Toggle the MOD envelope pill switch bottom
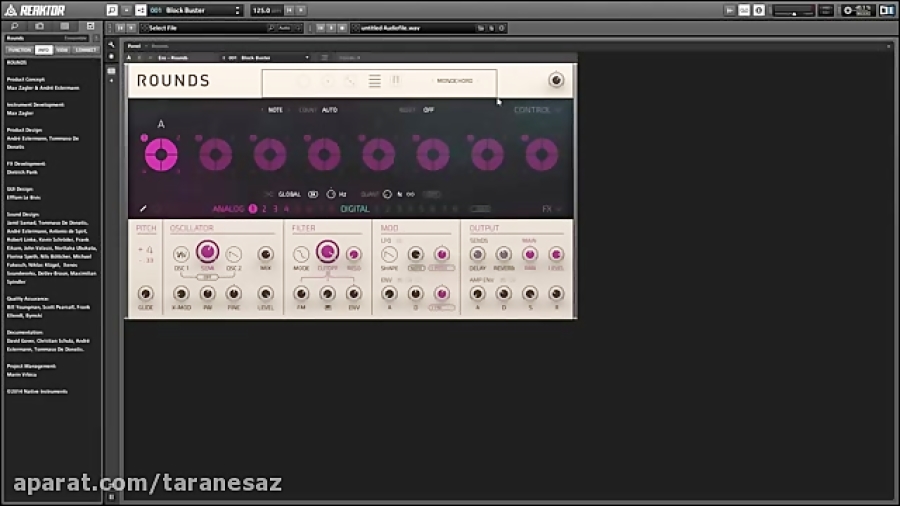 (442, 308)
